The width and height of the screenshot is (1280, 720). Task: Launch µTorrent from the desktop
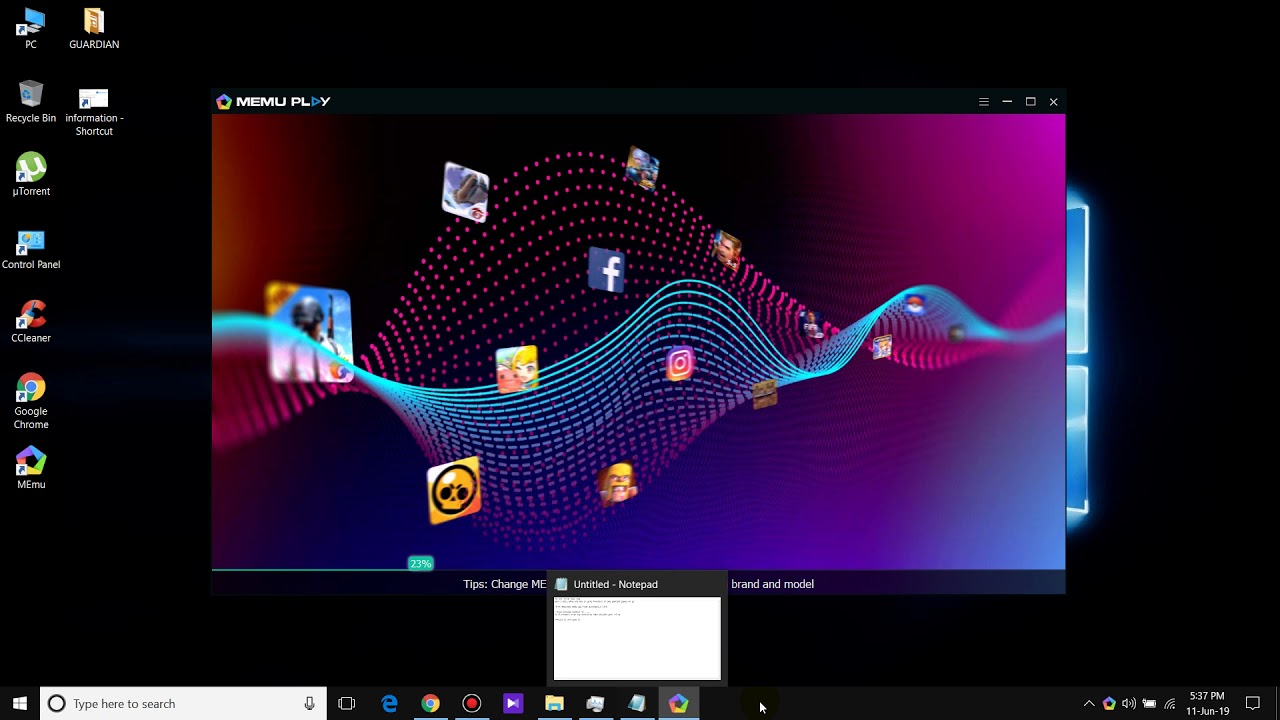[x=31, y=175]
